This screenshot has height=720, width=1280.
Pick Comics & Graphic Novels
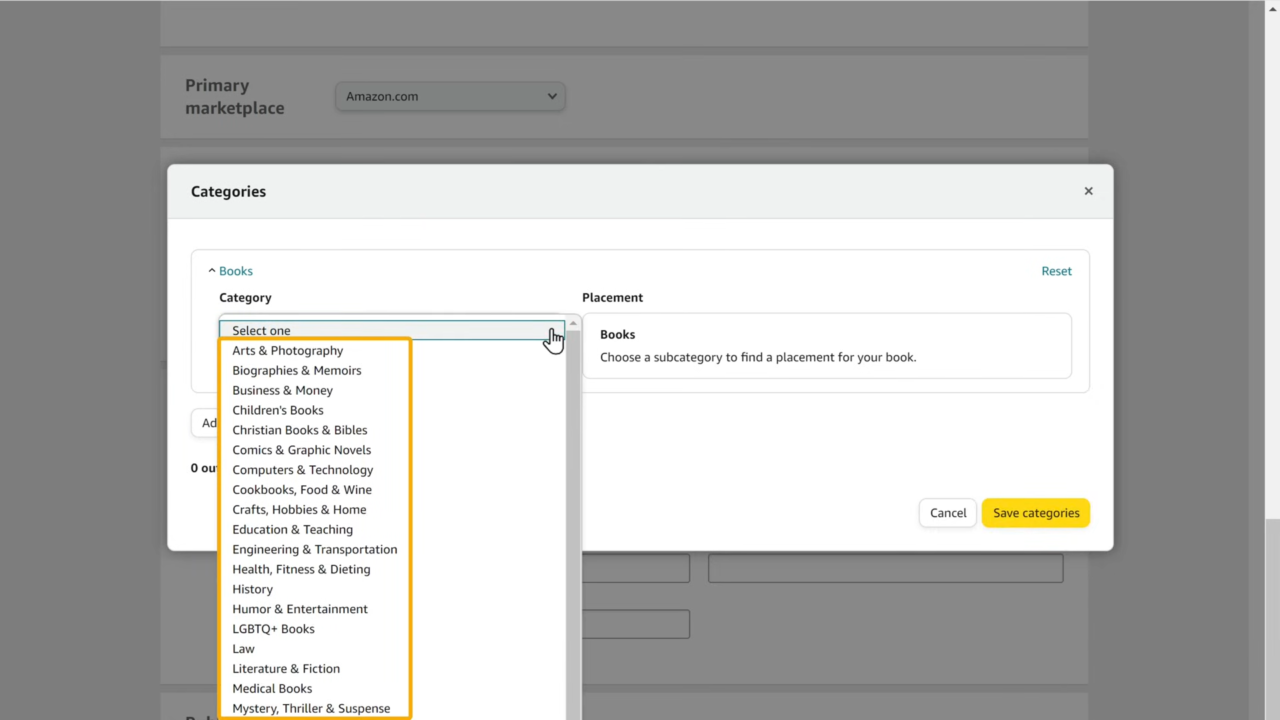coord(392,450)
